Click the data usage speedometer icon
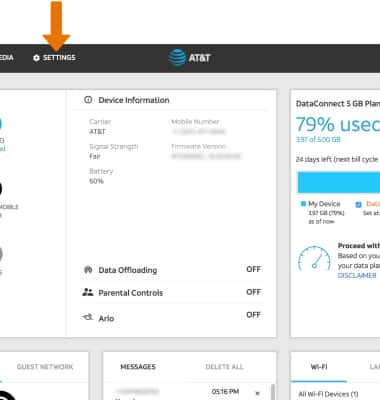 [314, 258]
